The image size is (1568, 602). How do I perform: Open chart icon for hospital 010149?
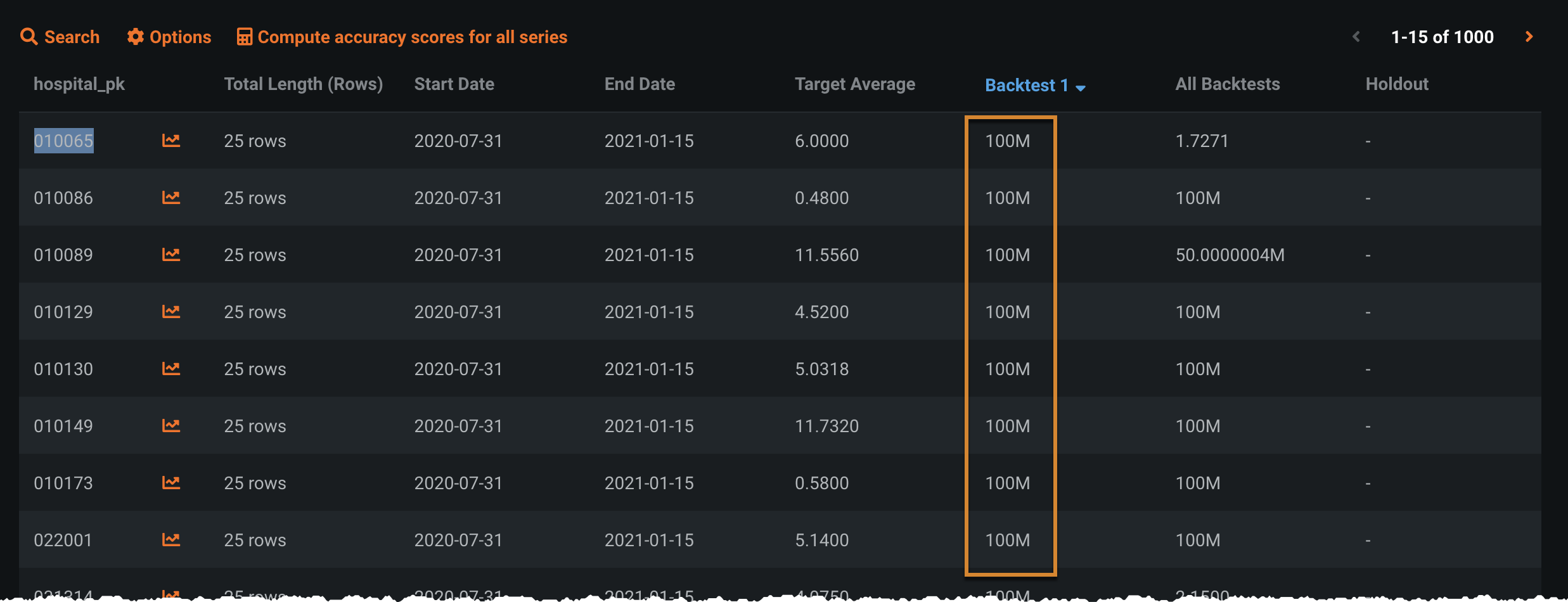(170, 425)
